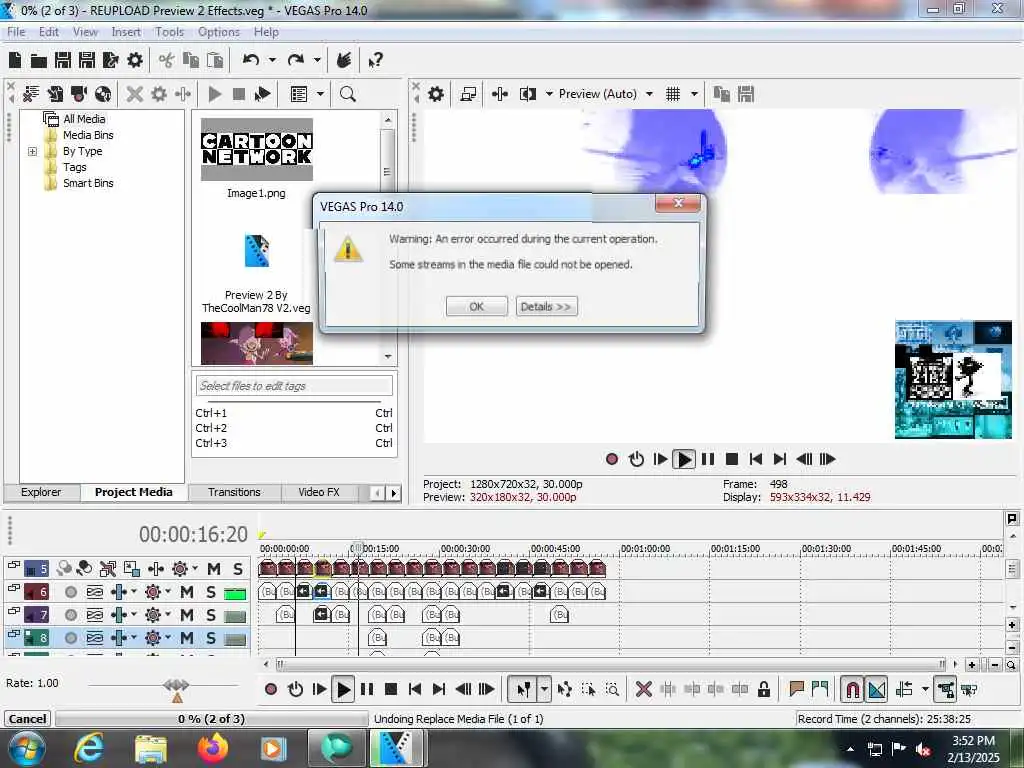The image size is (1024, 768).
Task: Click the Rate slider handle
Action: pyautogui.click(x=176, y=685)
